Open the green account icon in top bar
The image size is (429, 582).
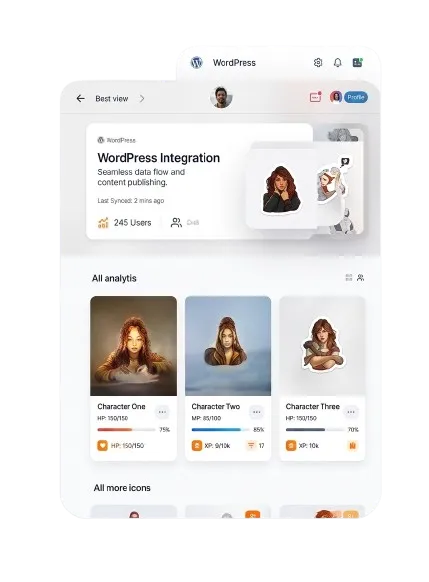(x=357, y=62)
